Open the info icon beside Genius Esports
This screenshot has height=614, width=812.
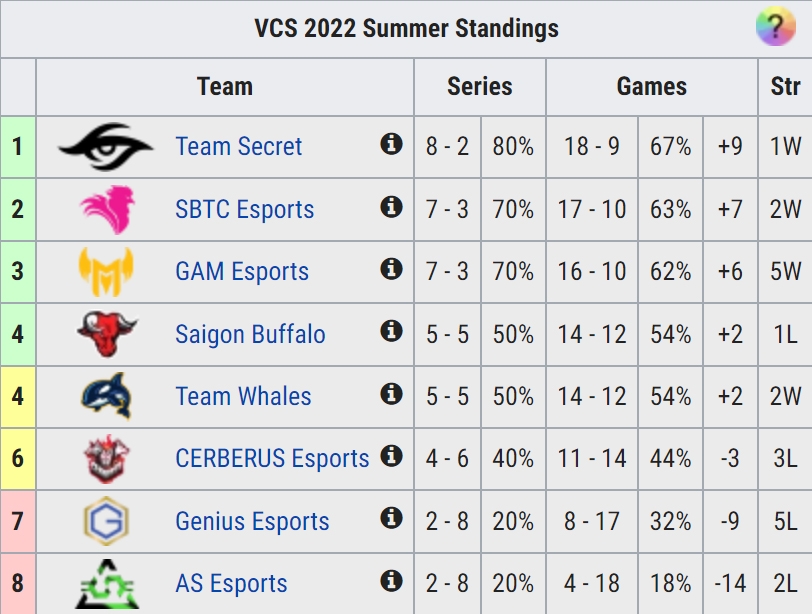(392, 517)
